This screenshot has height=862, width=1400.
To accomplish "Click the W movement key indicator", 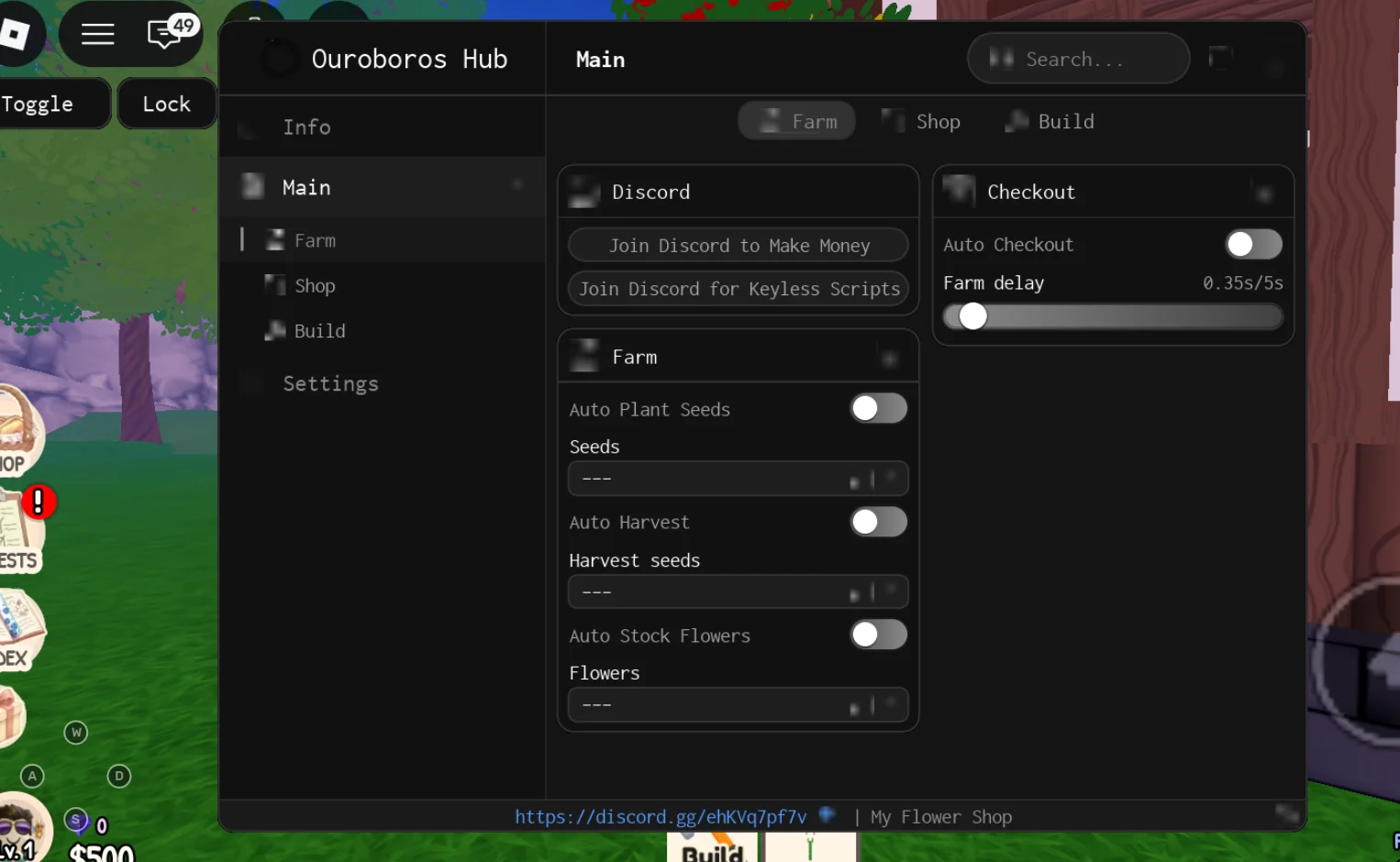I will 76,732.
